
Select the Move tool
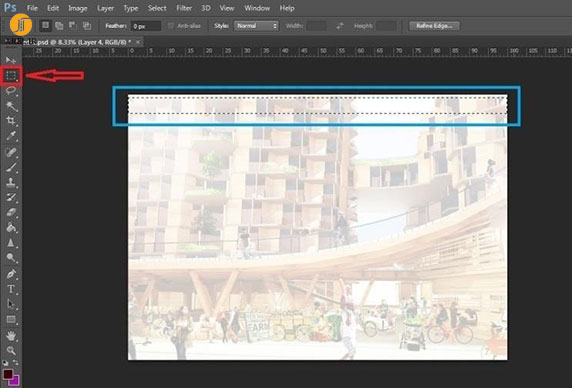pyautogui.click(x=11, y=60)
